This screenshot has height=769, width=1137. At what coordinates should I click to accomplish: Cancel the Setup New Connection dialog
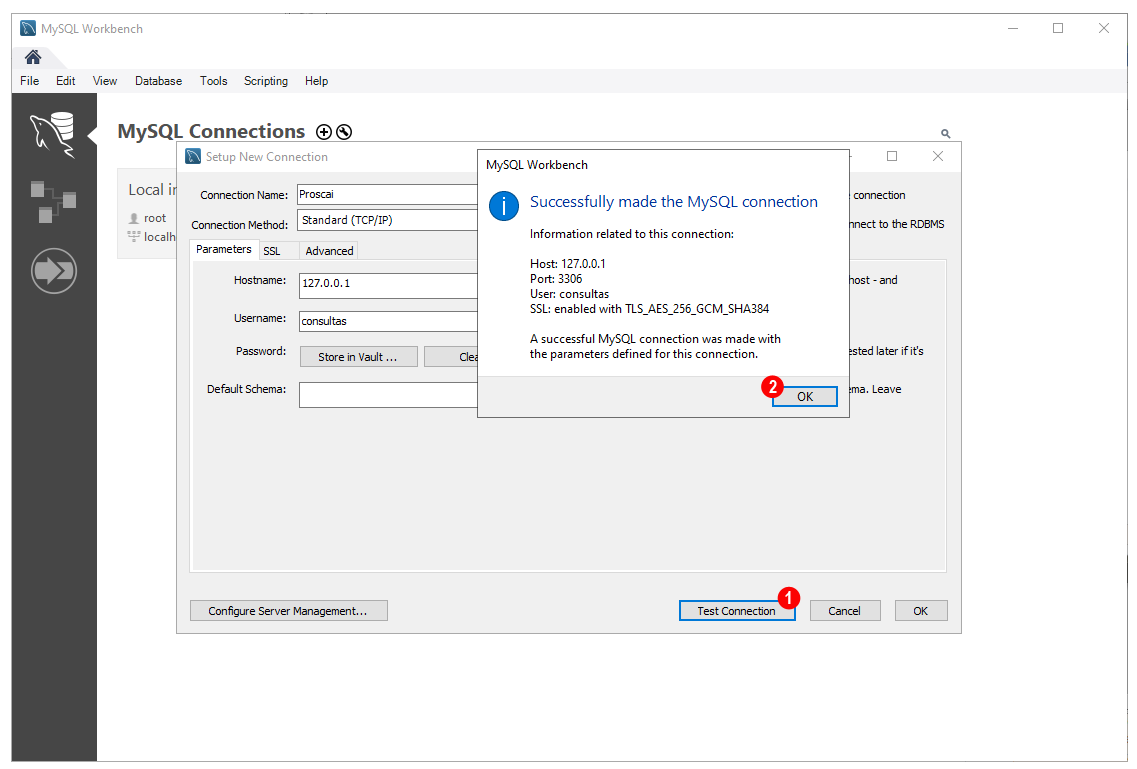845,611
